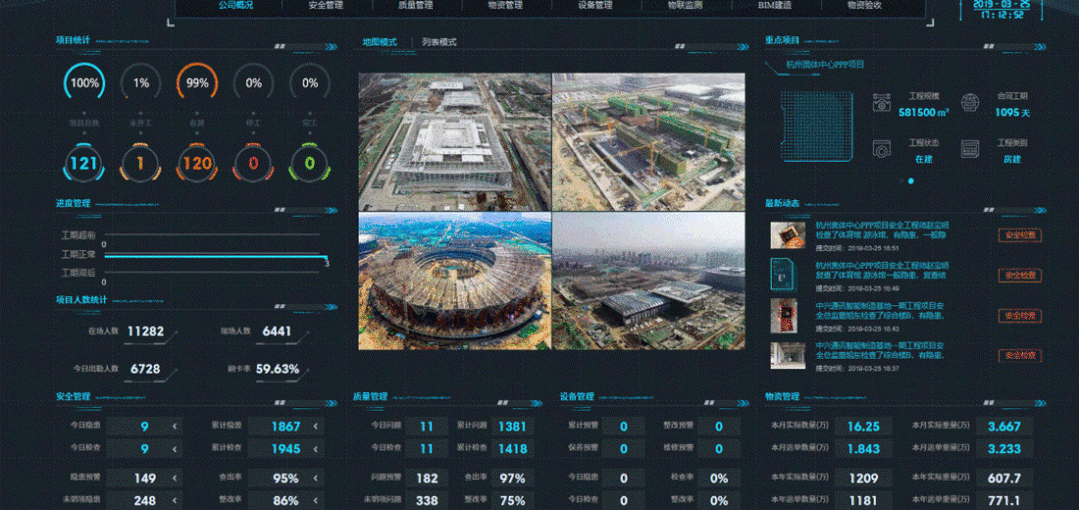
Task: Click the 工程规模 camera icon
Action: click(881, 103)
